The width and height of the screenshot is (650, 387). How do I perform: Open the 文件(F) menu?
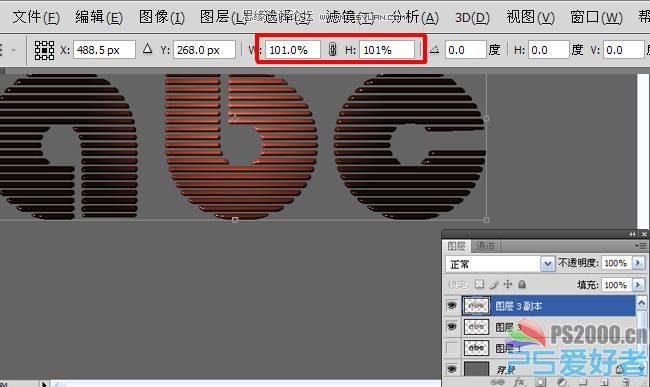pos(36,17)
